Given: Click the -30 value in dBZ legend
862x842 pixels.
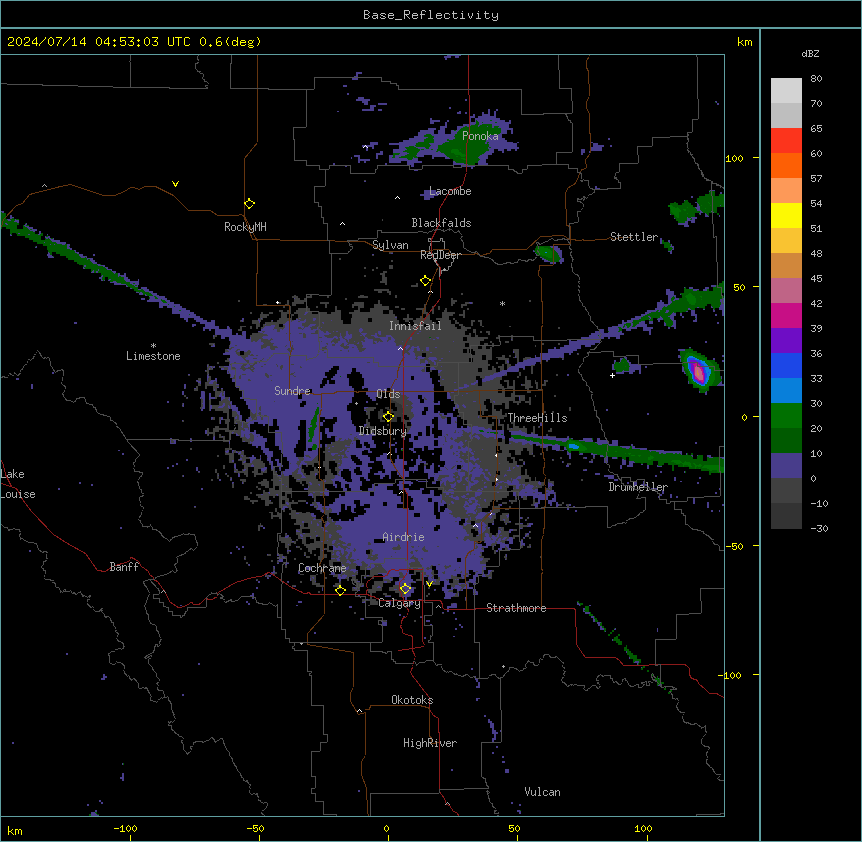Looking at the screenshot, I should click(x=819, y=529).
